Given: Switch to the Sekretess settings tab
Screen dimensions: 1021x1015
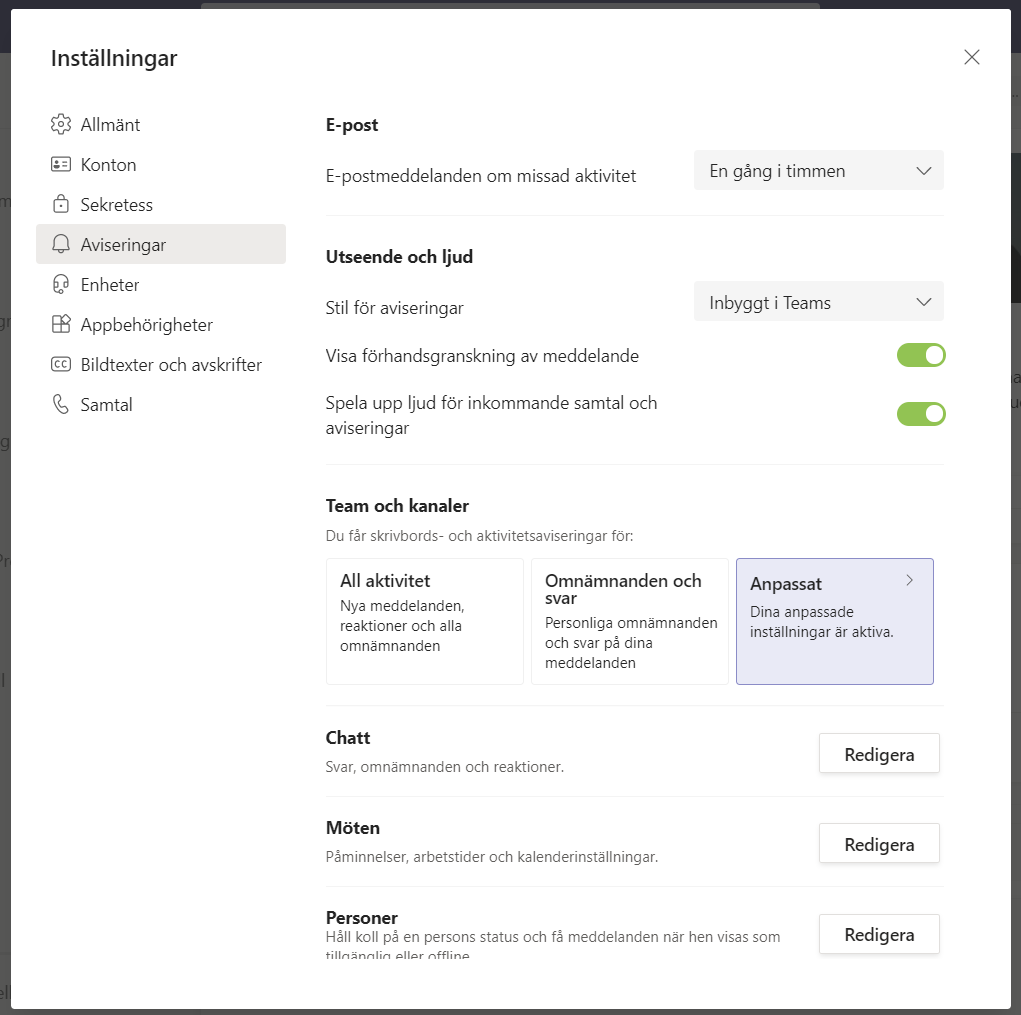Looking at the screenshot, I should (x=117, y=205).
